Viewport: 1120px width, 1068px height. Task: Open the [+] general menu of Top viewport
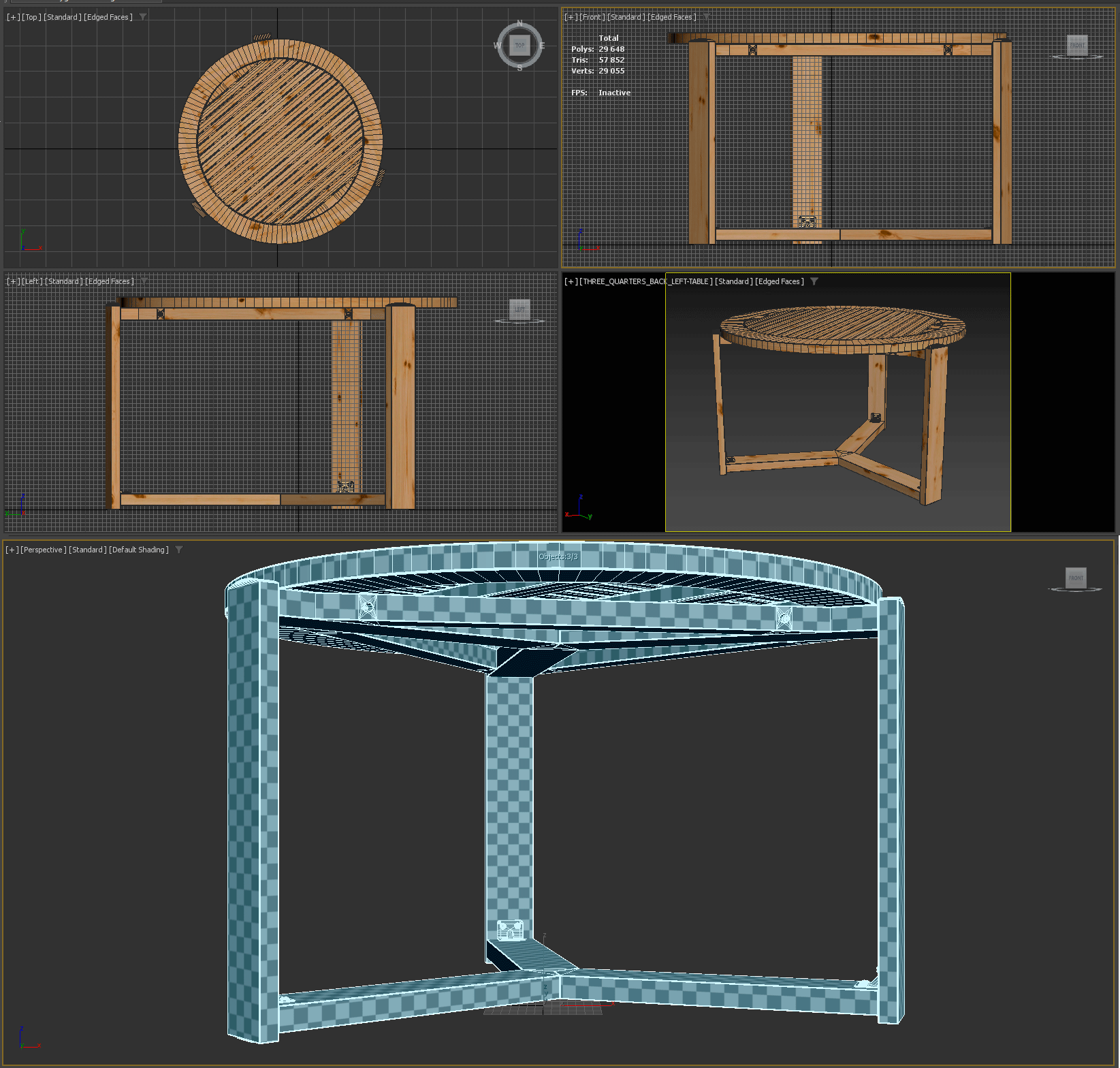[x=13, y=17]
